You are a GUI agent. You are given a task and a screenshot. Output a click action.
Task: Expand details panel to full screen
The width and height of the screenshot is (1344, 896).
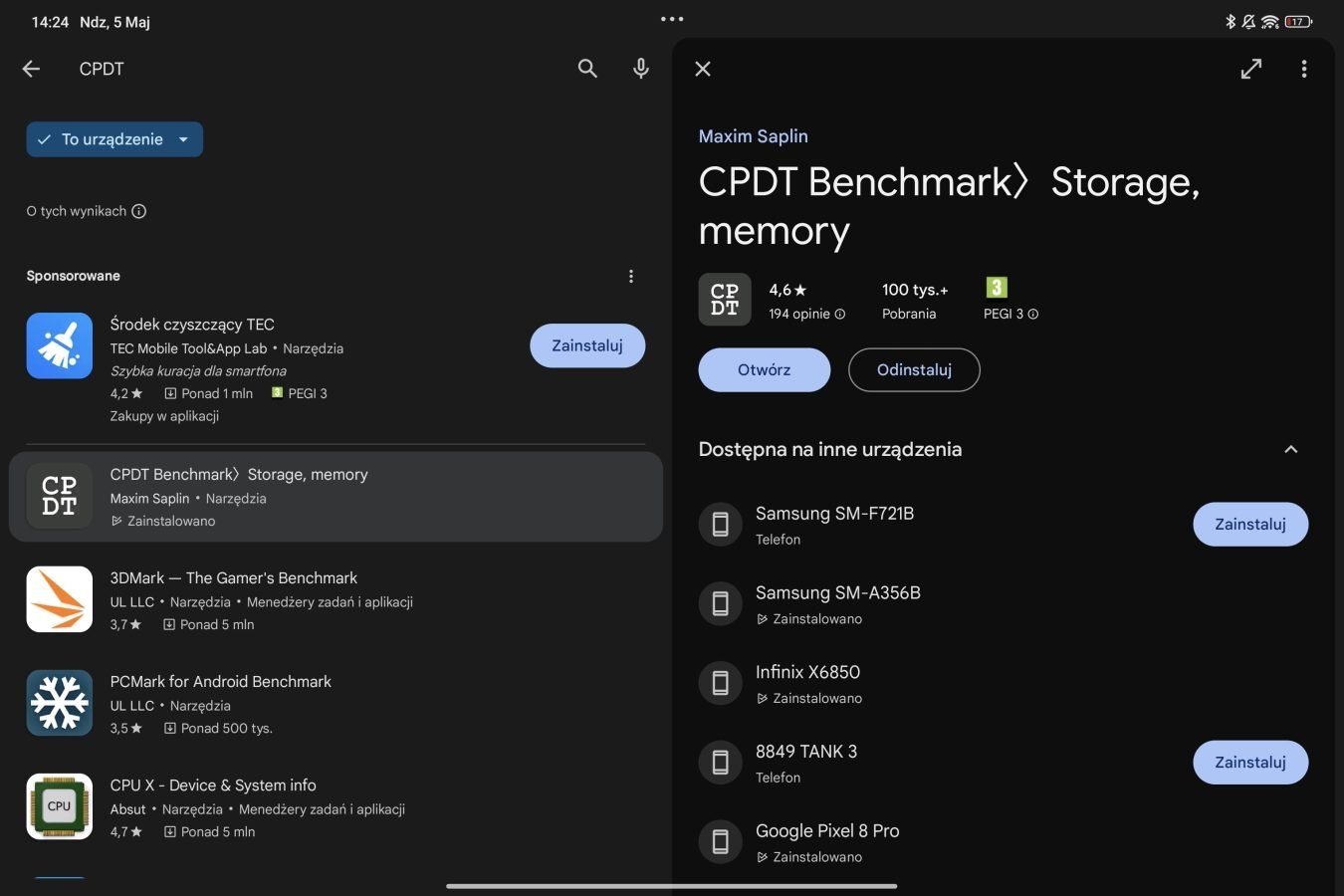1251,69
